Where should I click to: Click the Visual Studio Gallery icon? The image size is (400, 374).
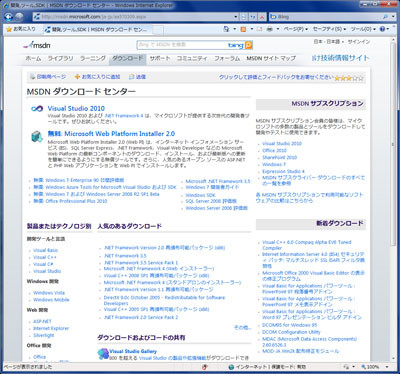[x=103, y=354]
